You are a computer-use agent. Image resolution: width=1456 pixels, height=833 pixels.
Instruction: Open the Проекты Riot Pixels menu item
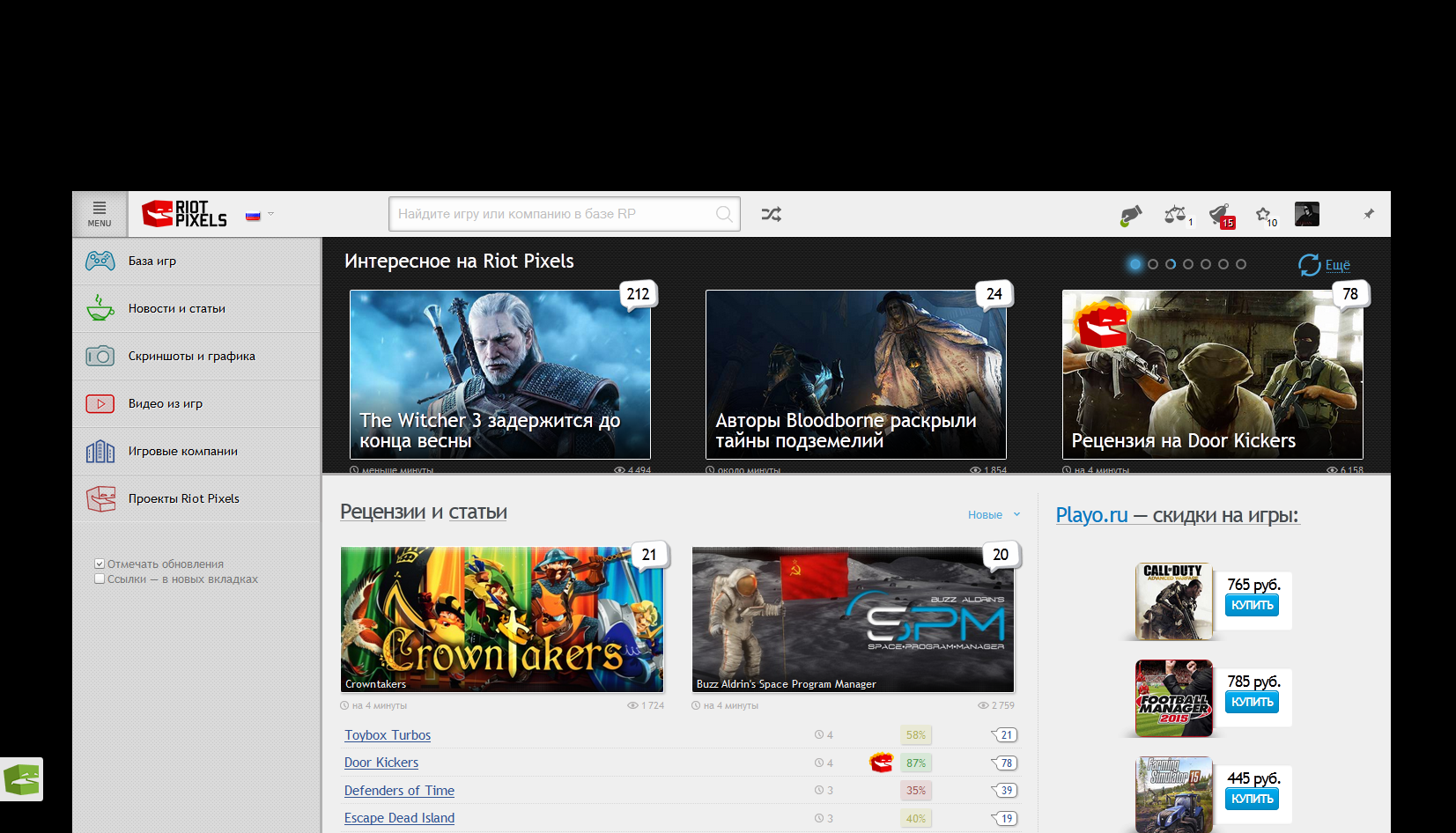(197, 498)
